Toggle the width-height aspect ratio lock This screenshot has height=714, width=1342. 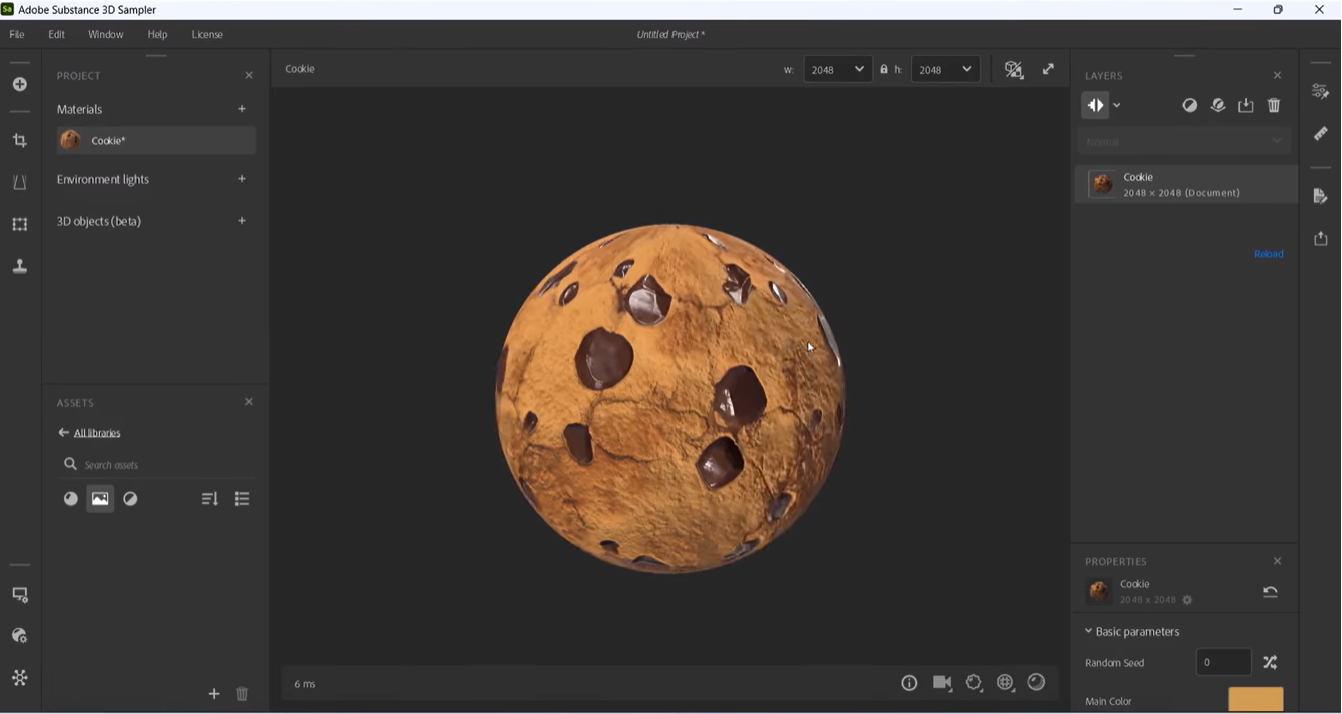[x=883, y=69]
